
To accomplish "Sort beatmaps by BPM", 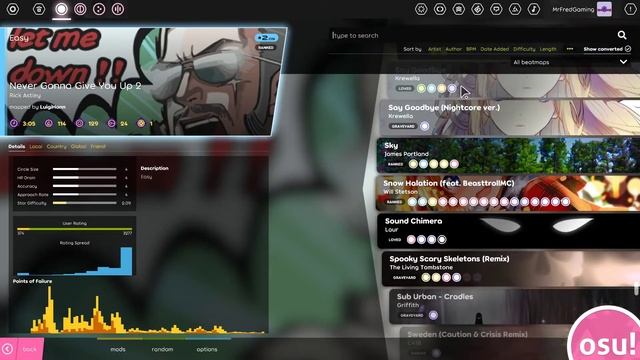I will click(471, 49).
